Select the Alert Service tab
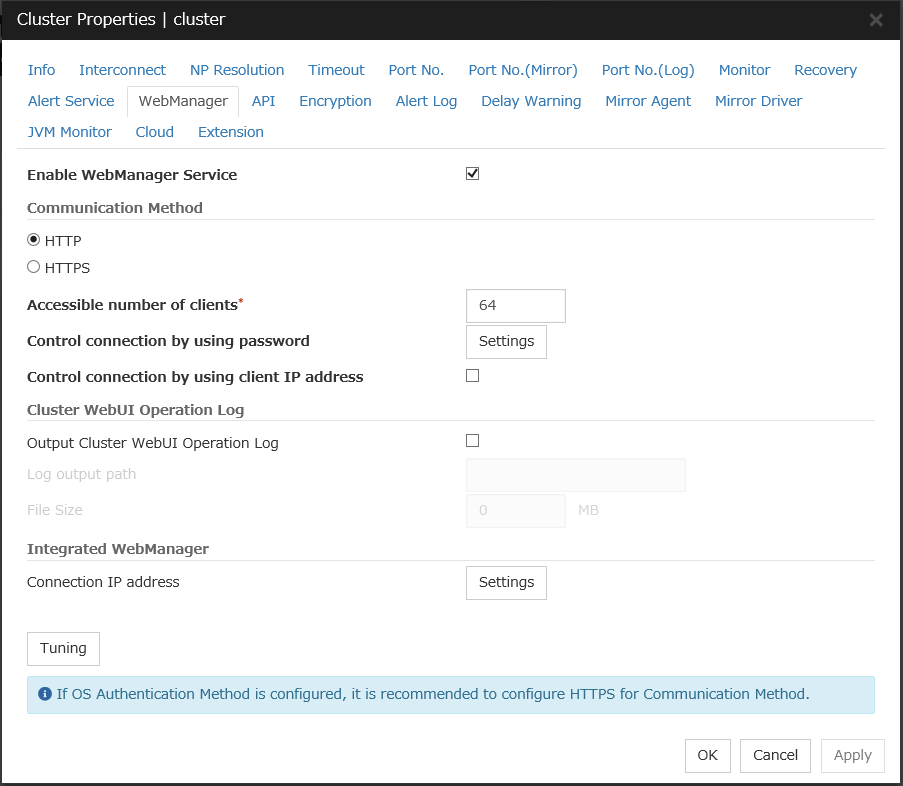The image size is (903, 786). 71,101
